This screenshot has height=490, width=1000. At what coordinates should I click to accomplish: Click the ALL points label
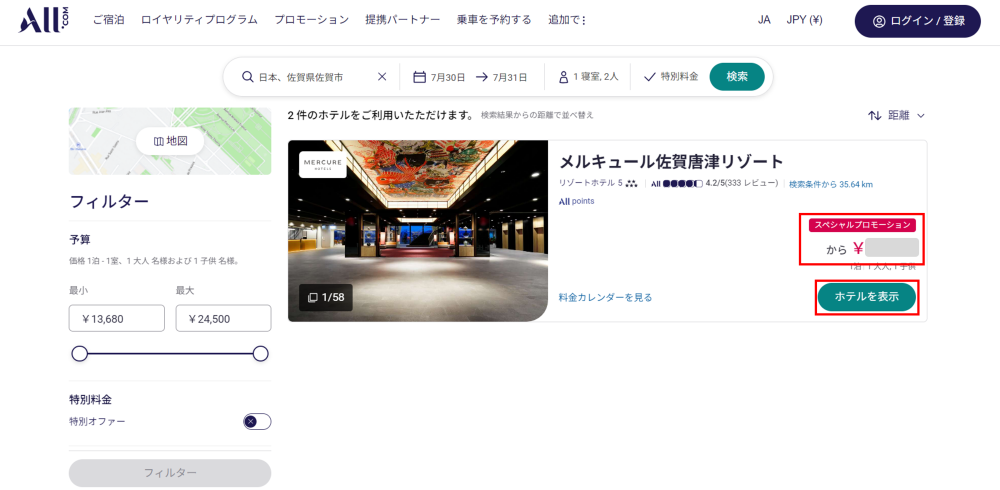point(576,201)
